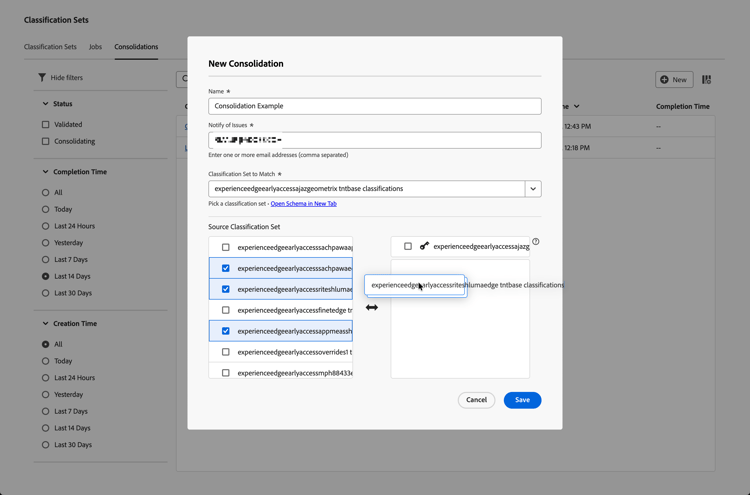
Task: Toggle the Consolidating status checkbox
Action: 45,141
